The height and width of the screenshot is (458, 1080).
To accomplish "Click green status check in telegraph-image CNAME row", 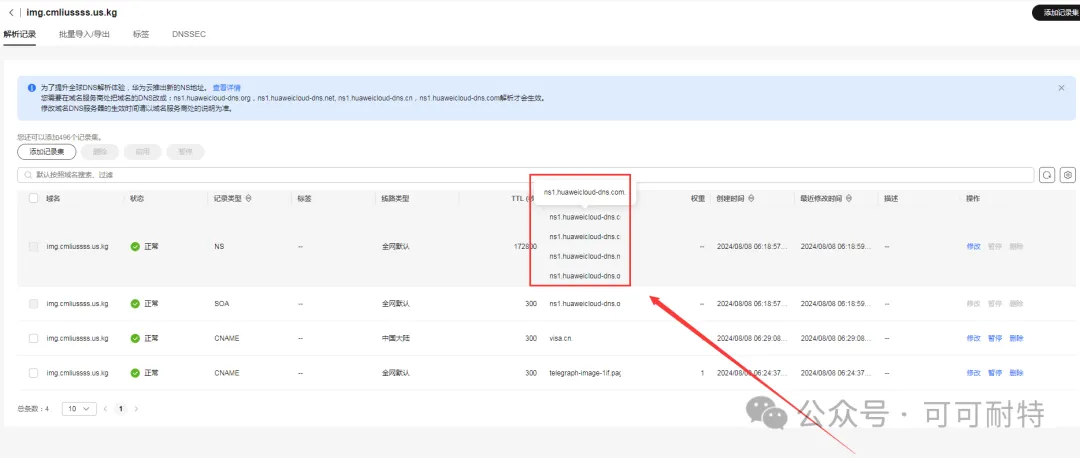I will click(x=135, y=373).
